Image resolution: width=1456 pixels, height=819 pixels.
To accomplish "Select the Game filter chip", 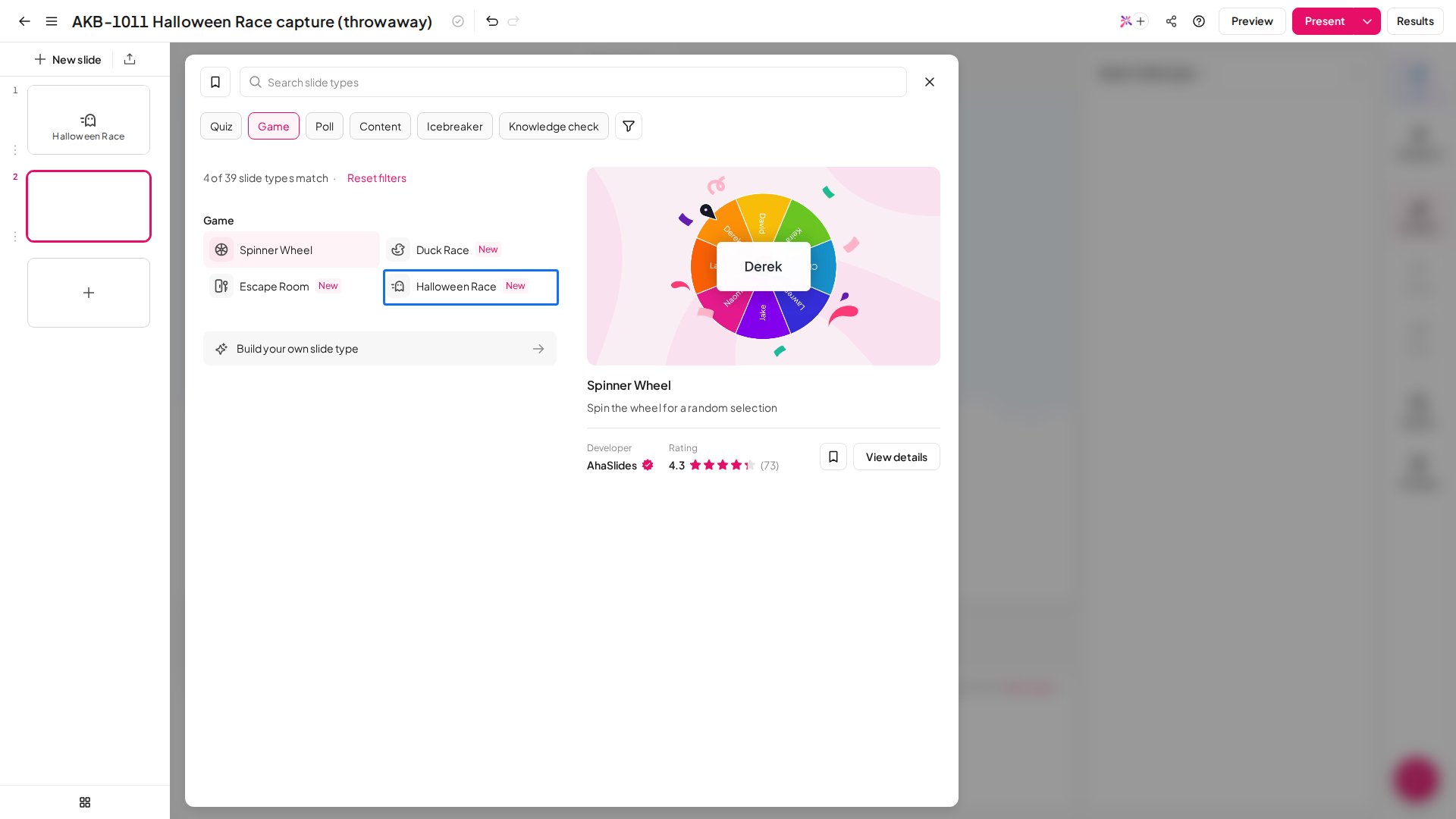I will 274,126.
